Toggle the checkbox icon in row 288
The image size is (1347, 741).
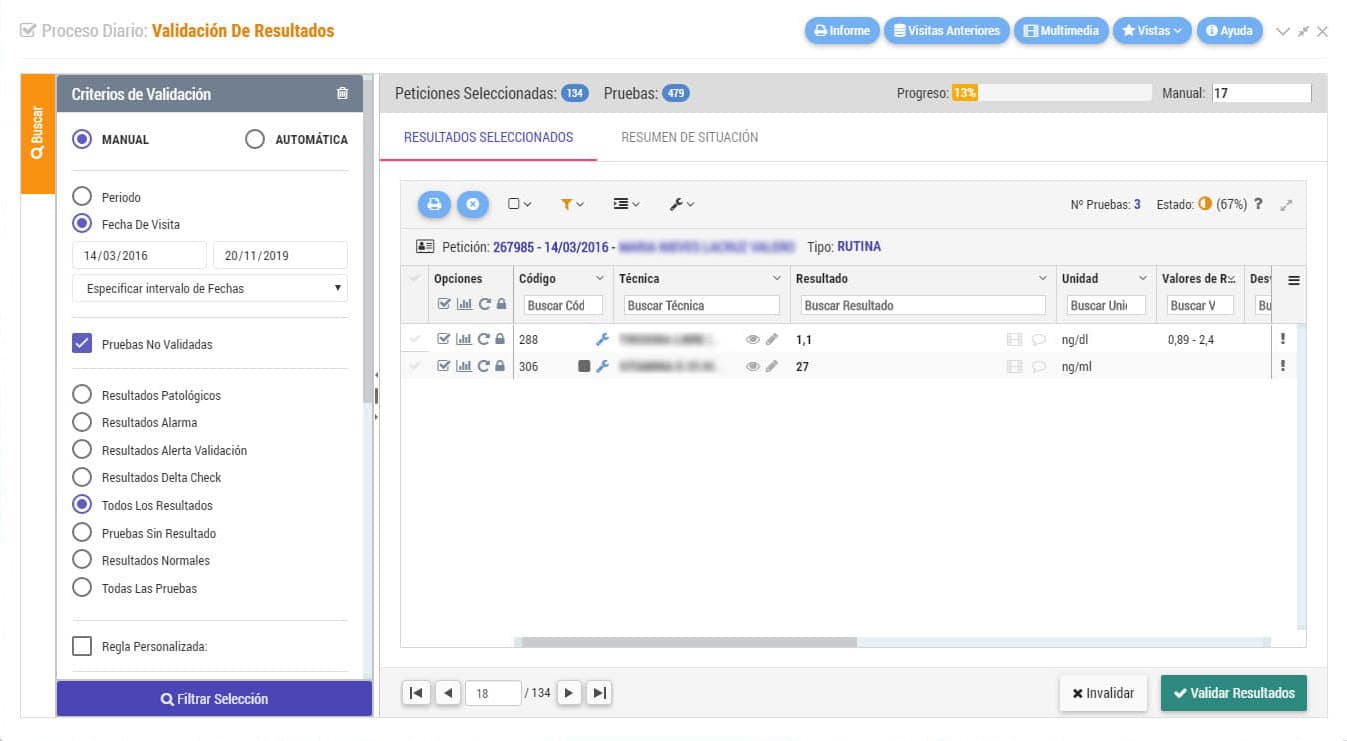tap(444, 339)
